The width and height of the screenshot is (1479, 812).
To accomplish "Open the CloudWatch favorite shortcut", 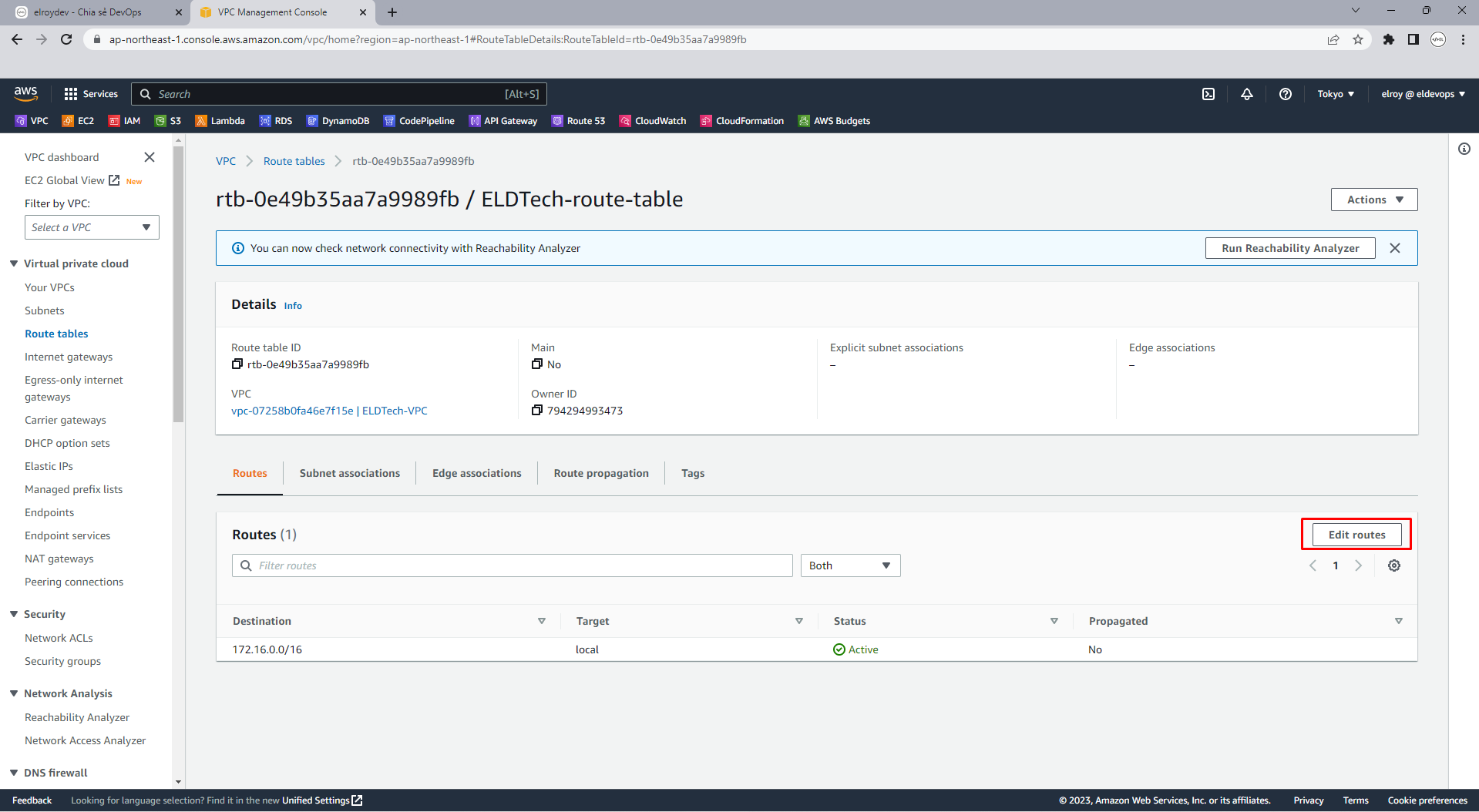I will [653, 121].
